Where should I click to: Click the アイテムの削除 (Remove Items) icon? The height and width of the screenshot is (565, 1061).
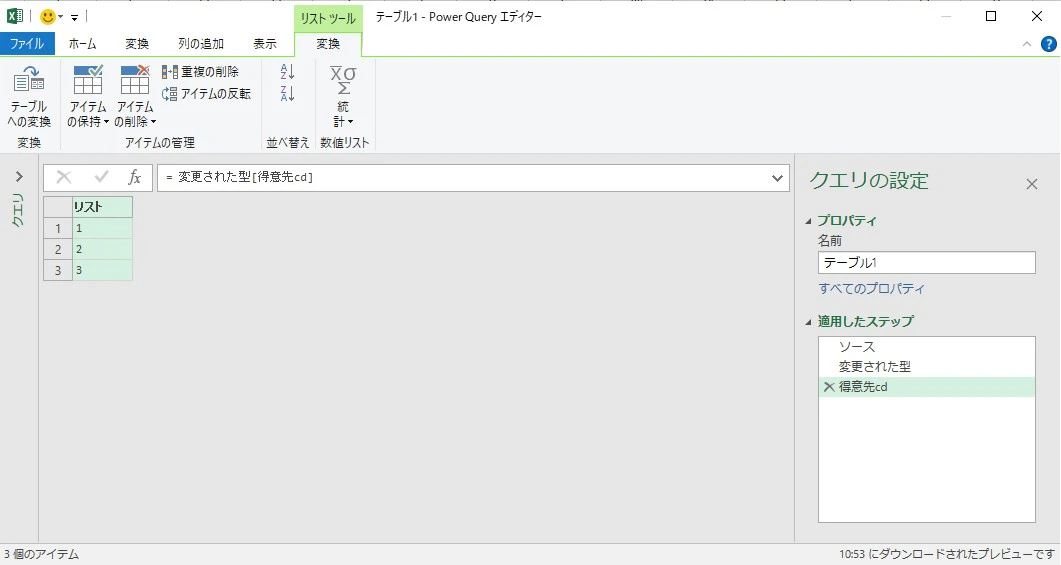click(x=135, y=79)
